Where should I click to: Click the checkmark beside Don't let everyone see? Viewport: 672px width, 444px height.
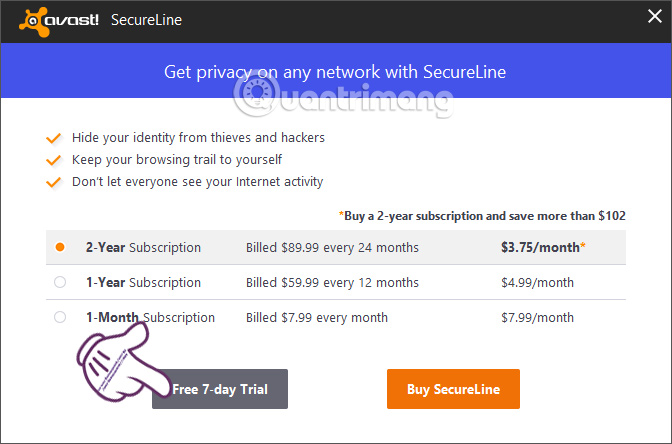click(54, 182)
